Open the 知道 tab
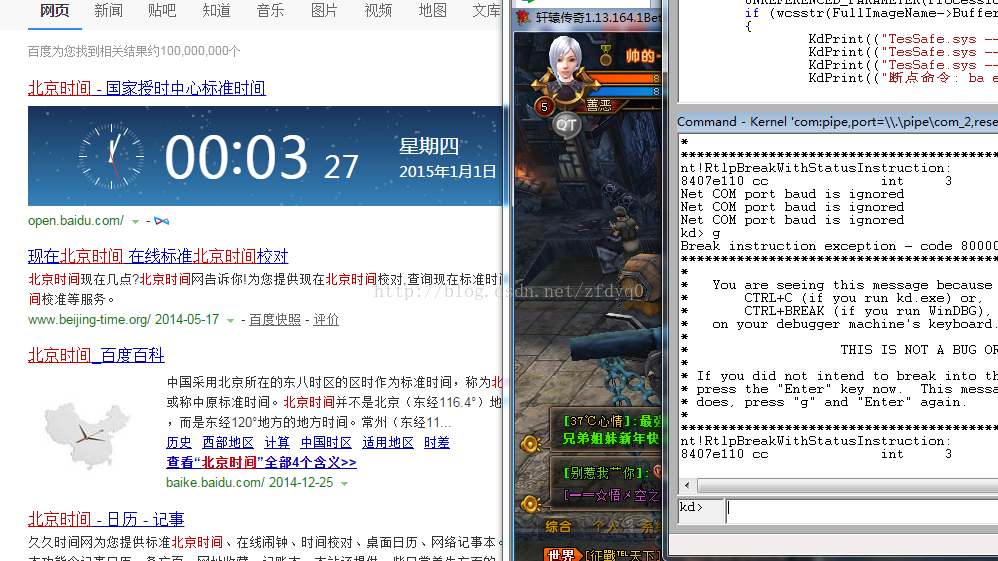 pyautogui.click(x=216, y=11)
